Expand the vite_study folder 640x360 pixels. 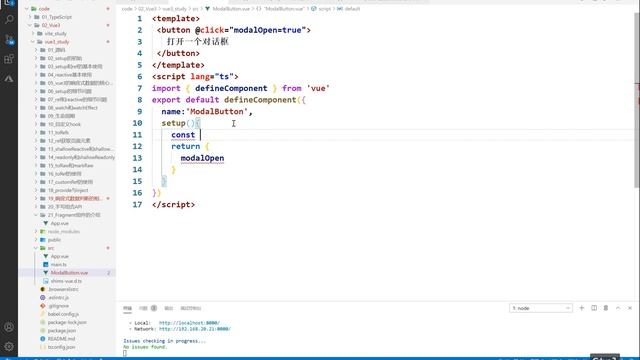[33, 33]
